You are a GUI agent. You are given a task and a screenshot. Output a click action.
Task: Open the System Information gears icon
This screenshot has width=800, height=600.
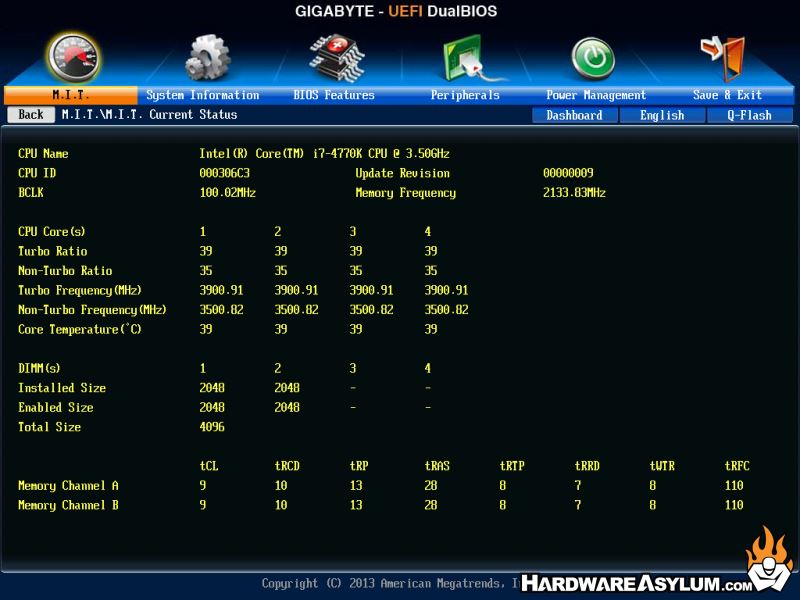click(x=207, y=58)
